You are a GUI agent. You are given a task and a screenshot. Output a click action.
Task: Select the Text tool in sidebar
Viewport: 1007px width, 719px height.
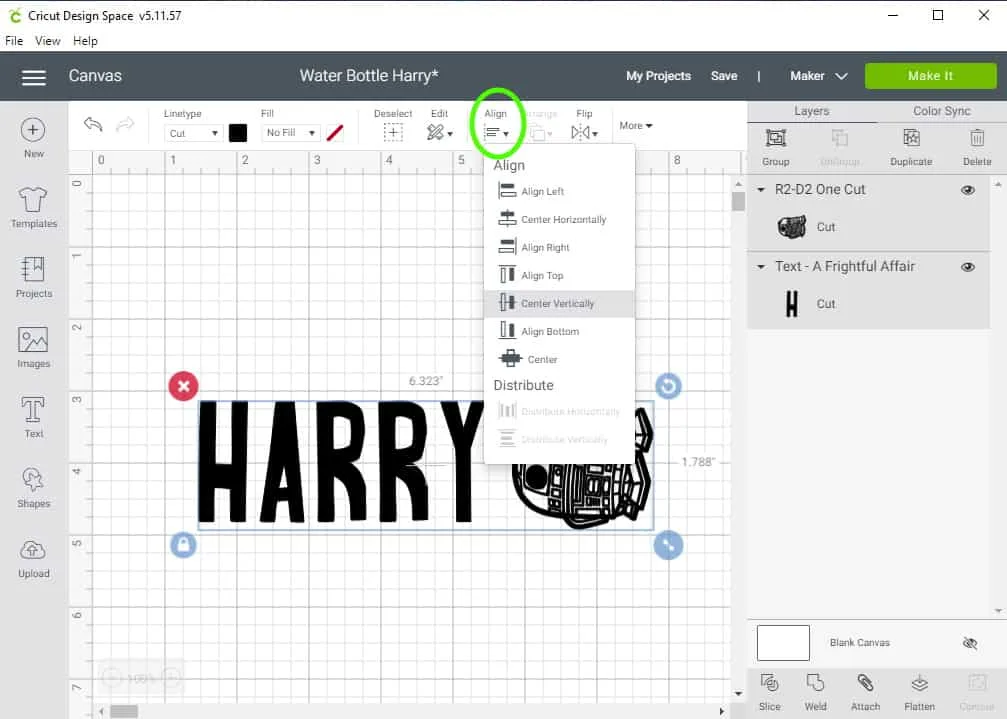[33, 410]
